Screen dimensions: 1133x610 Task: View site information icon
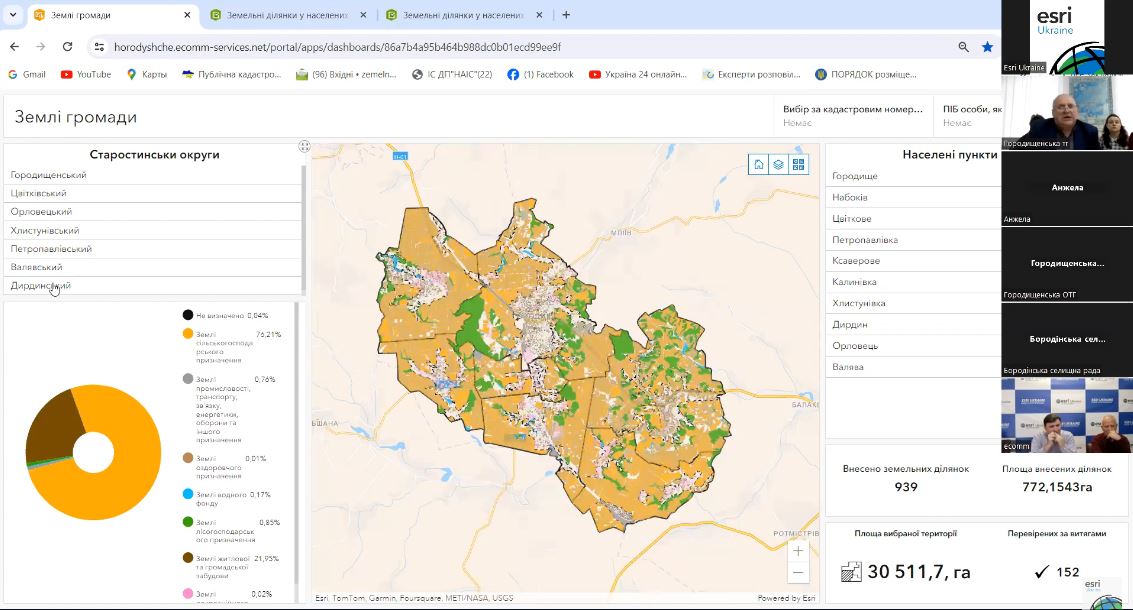click(99, 47)
